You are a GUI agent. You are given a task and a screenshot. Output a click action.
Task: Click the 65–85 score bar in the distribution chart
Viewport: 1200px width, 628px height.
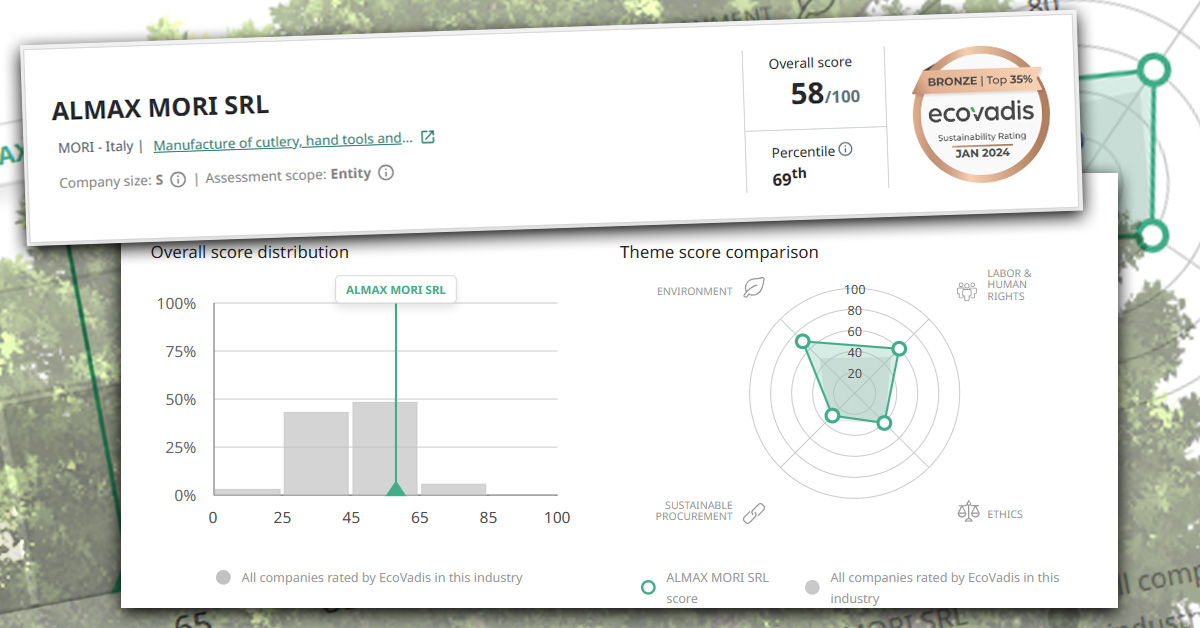[x=453, y=489]
